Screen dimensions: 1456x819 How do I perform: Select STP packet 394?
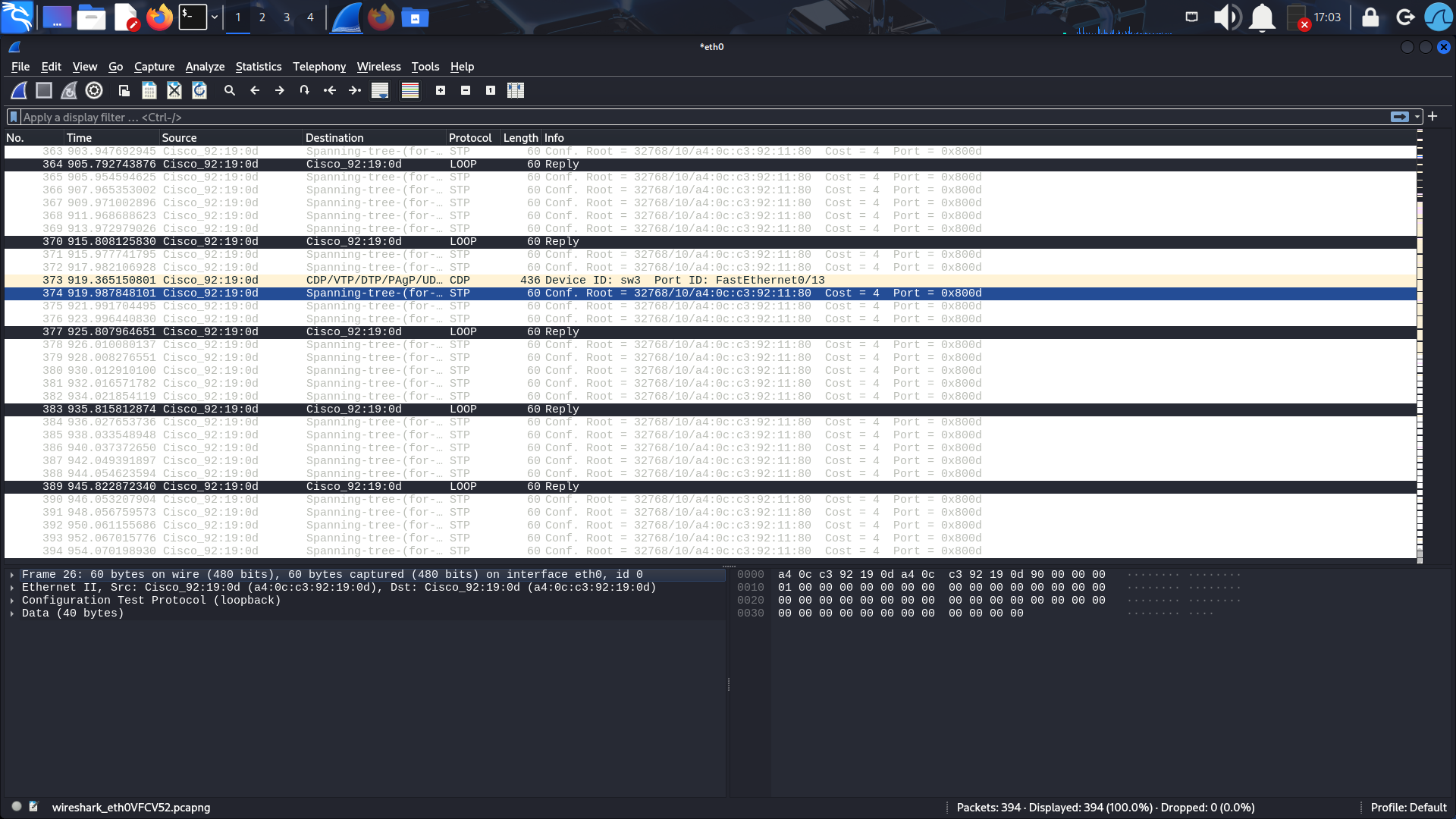click(x=710, y=551)
